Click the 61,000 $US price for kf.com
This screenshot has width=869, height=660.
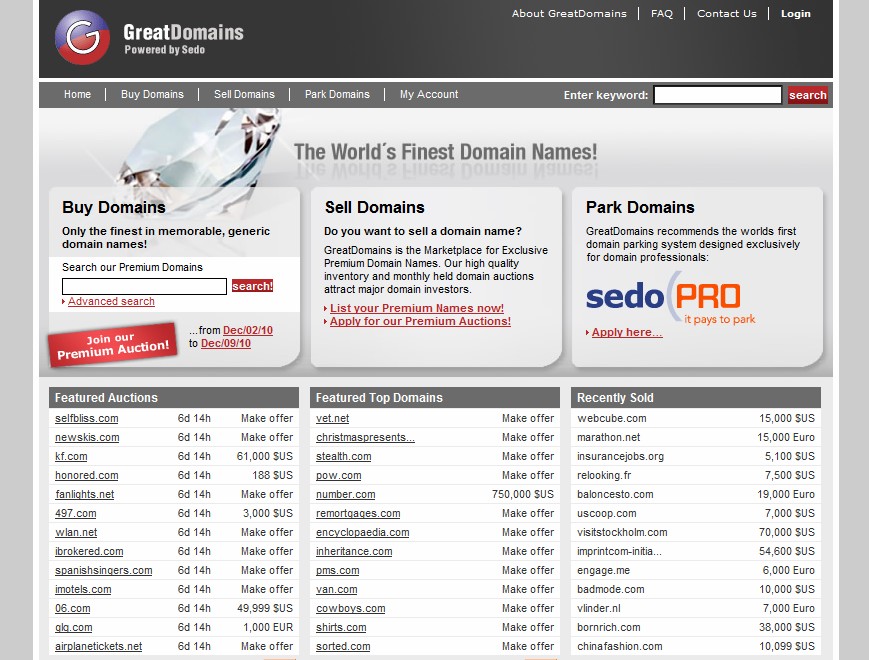[x=264, y=457]
